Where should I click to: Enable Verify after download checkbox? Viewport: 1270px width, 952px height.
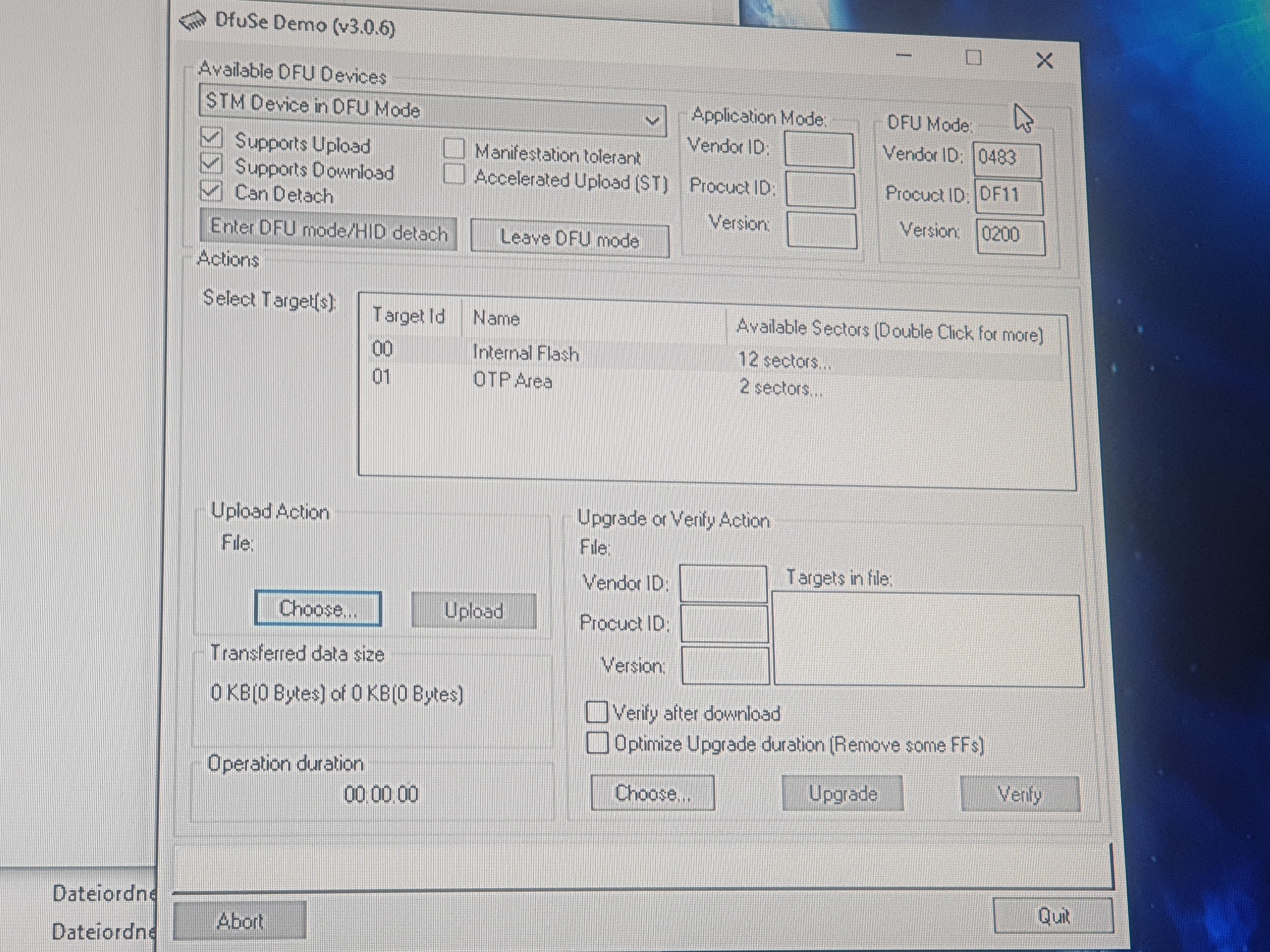596,712
